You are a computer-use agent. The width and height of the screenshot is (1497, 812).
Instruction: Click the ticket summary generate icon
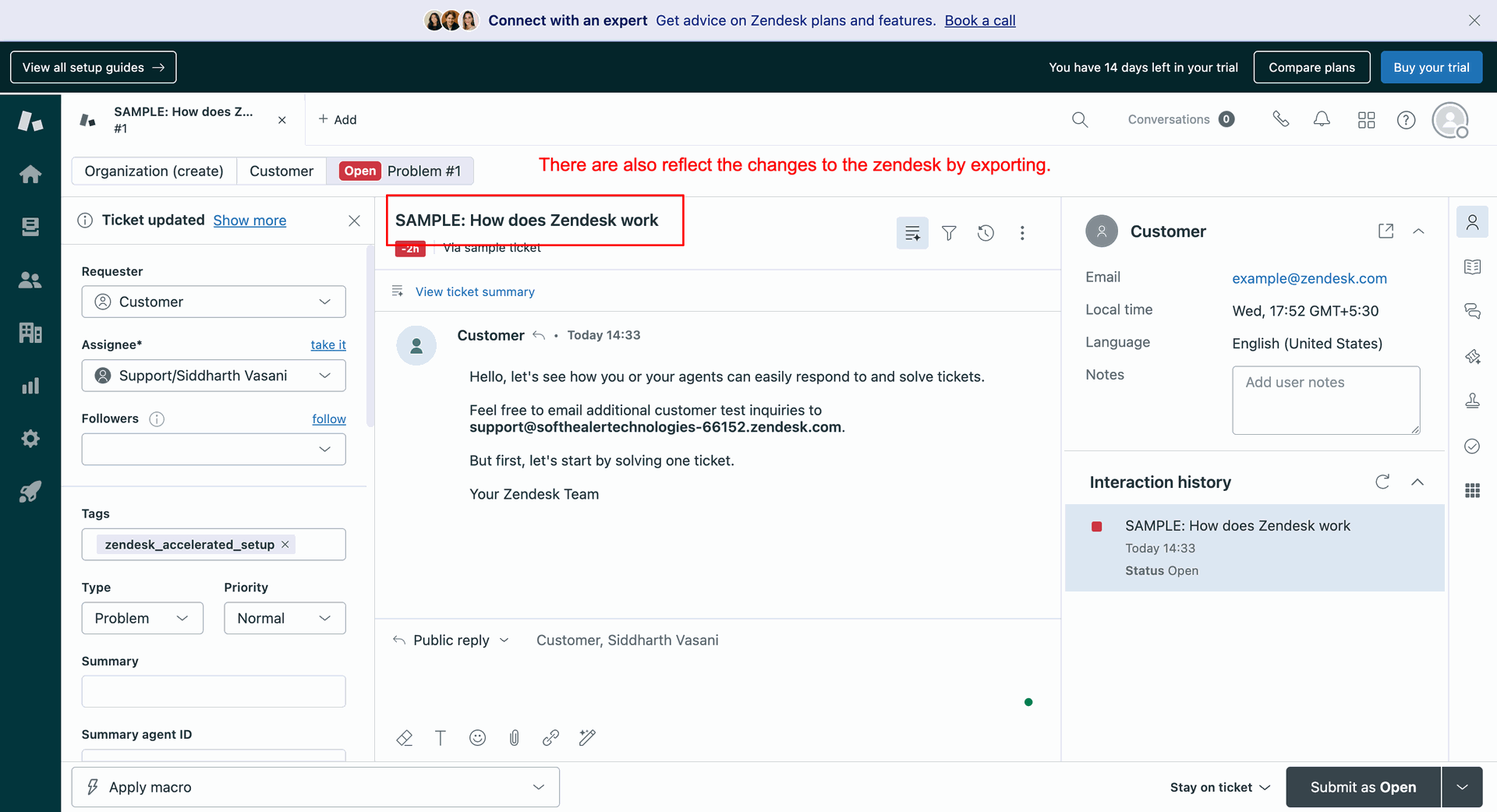pyautogui.click(x=912, y=233)
